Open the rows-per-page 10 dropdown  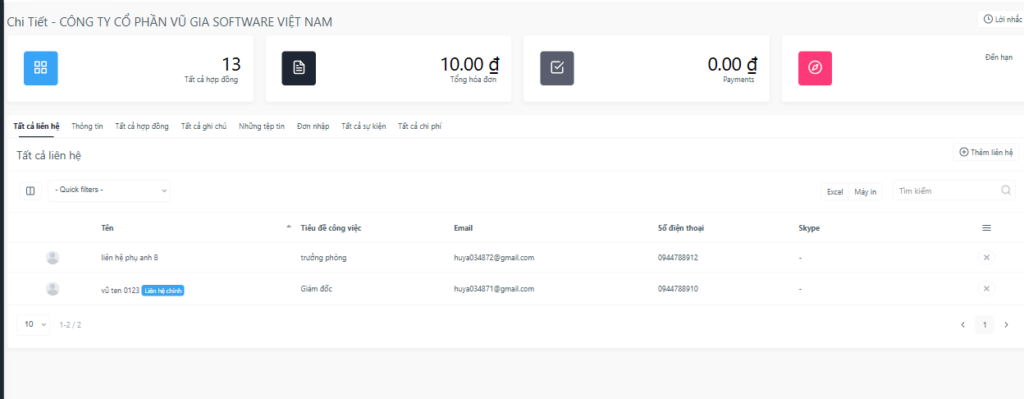click(x=33, y=325)
